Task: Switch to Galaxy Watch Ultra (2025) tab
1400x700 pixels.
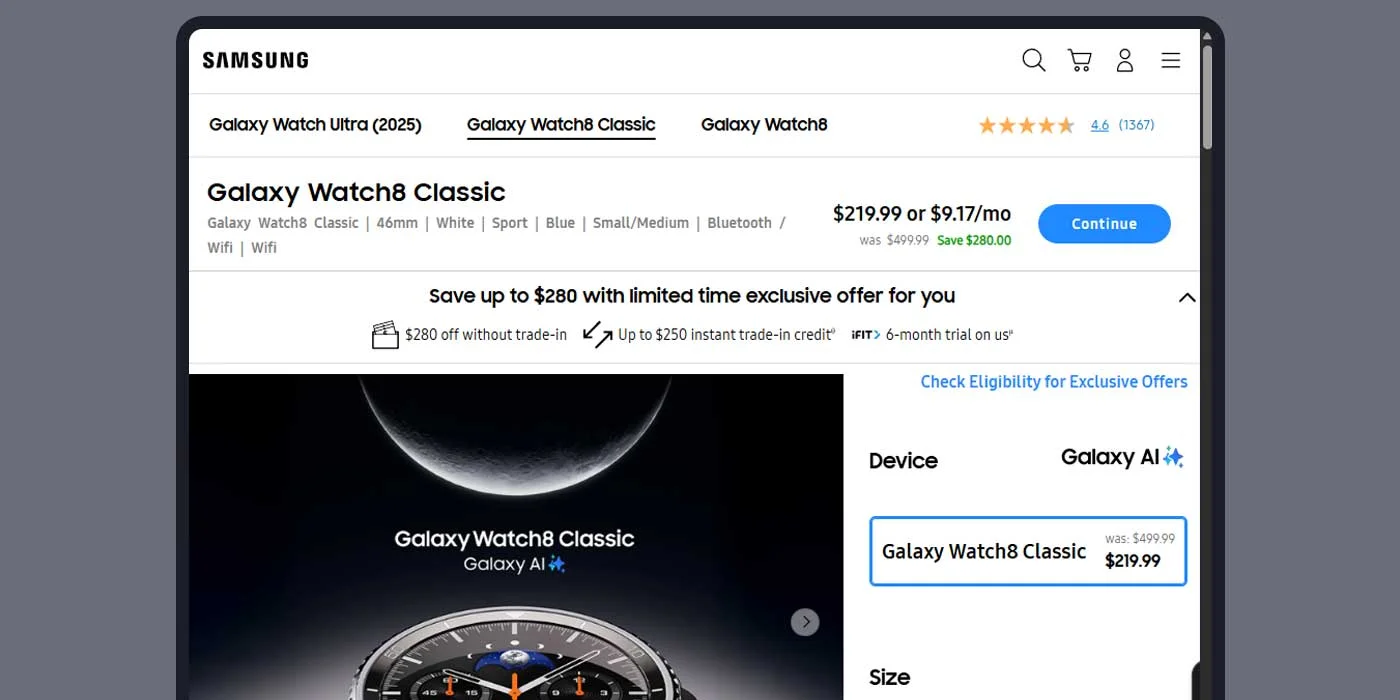Action: [x=315, y=125]
